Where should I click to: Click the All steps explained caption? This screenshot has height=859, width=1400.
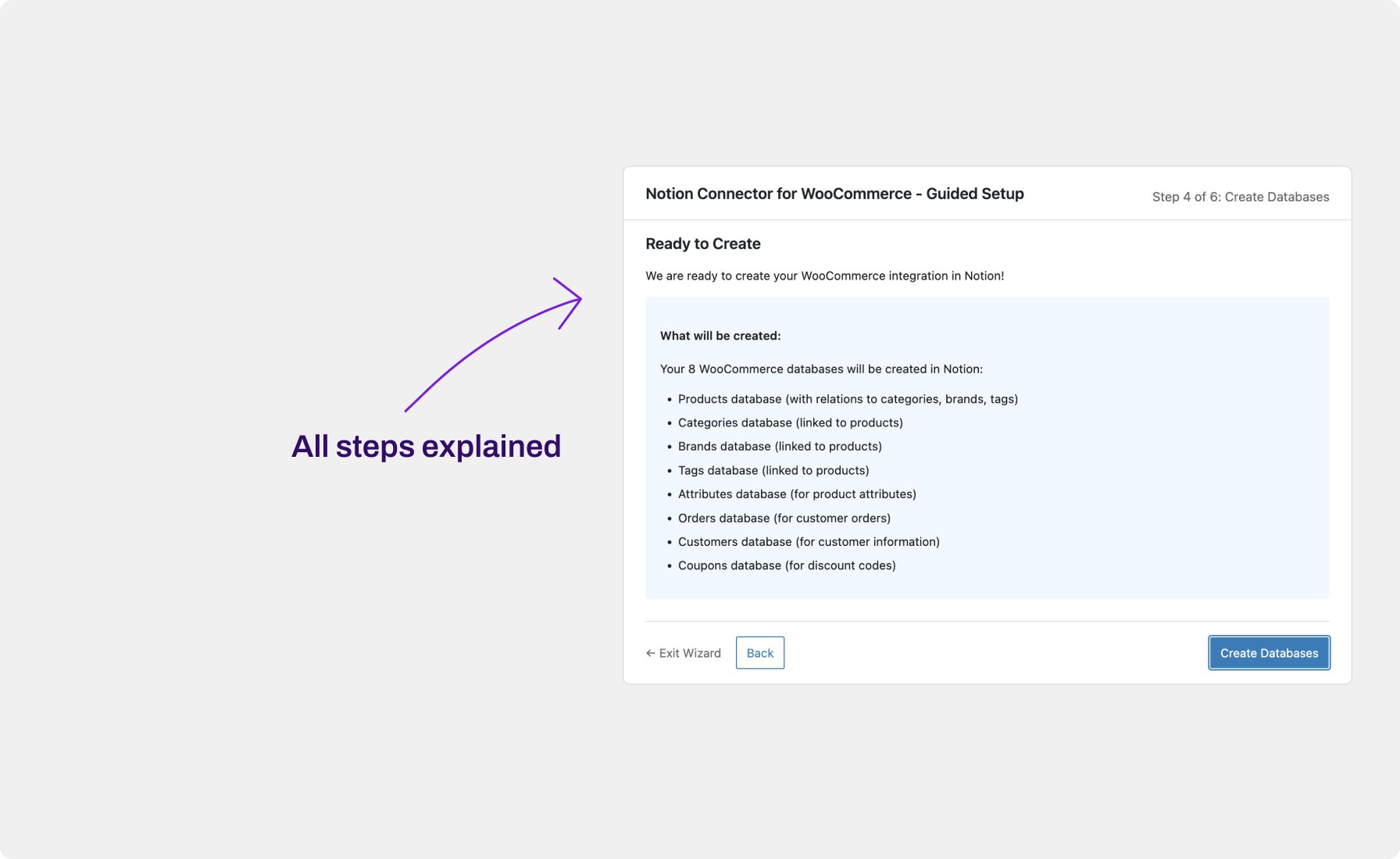point(426,446)
